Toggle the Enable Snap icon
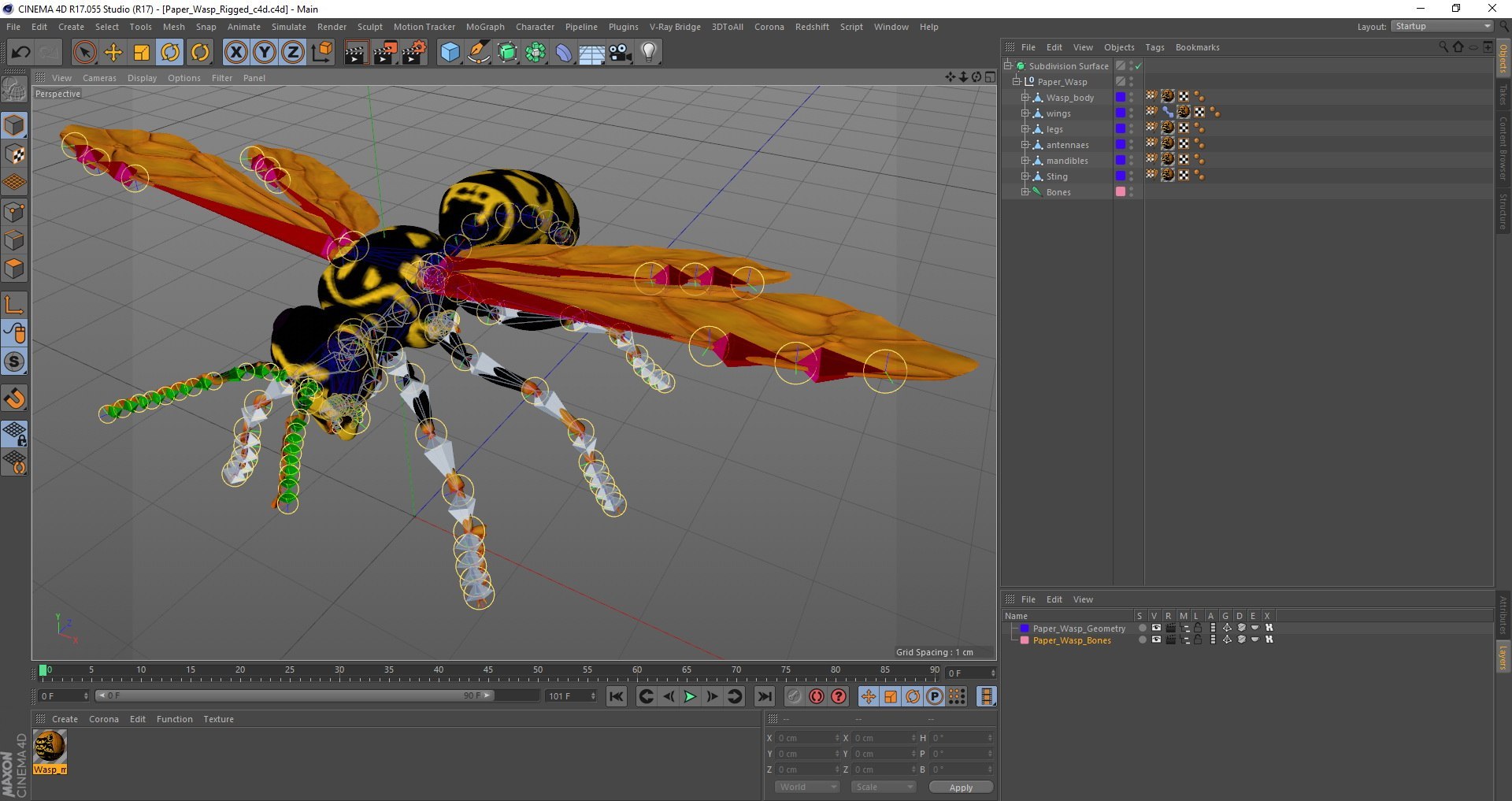 (x=14, y=399)
